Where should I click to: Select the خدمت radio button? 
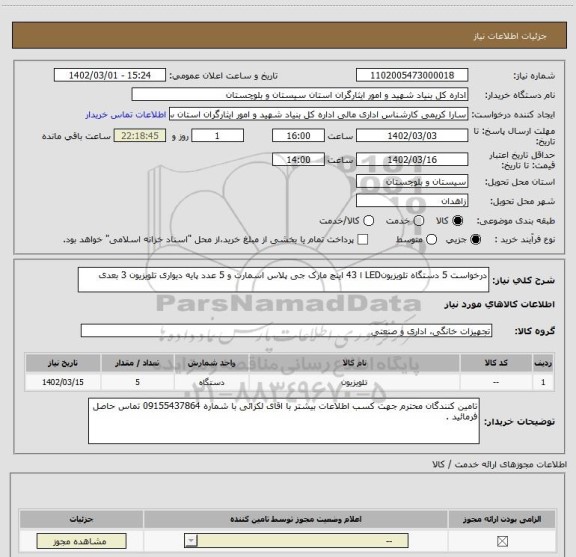(419, 221)
